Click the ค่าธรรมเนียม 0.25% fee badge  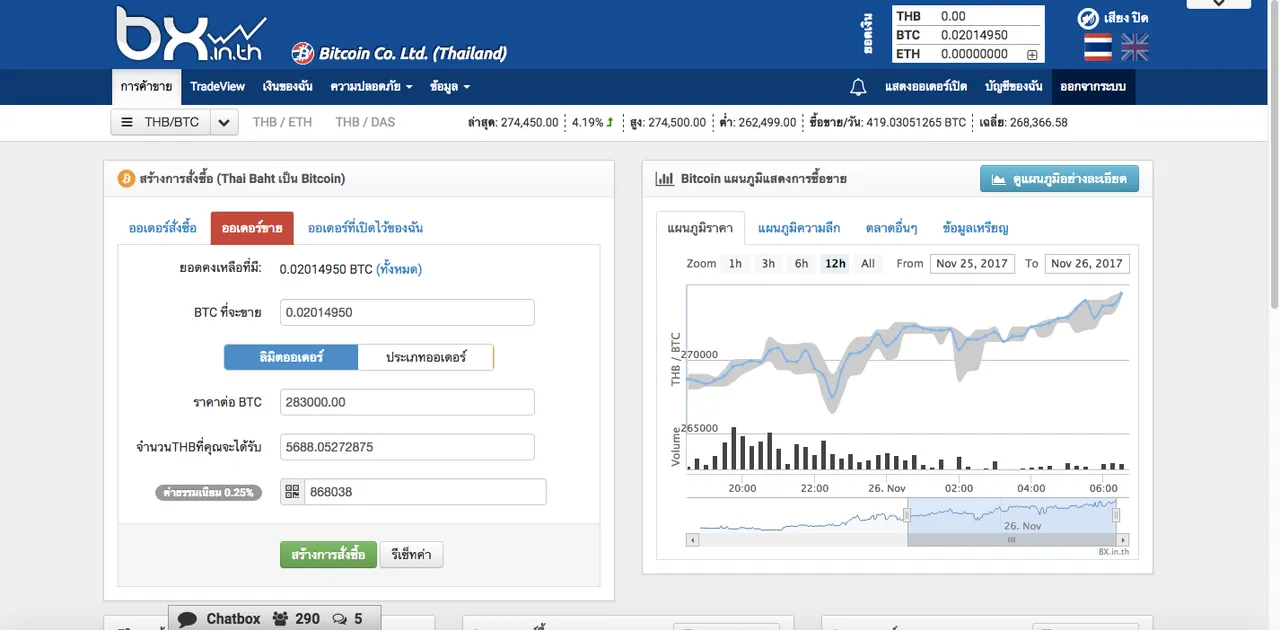point(209,492)
